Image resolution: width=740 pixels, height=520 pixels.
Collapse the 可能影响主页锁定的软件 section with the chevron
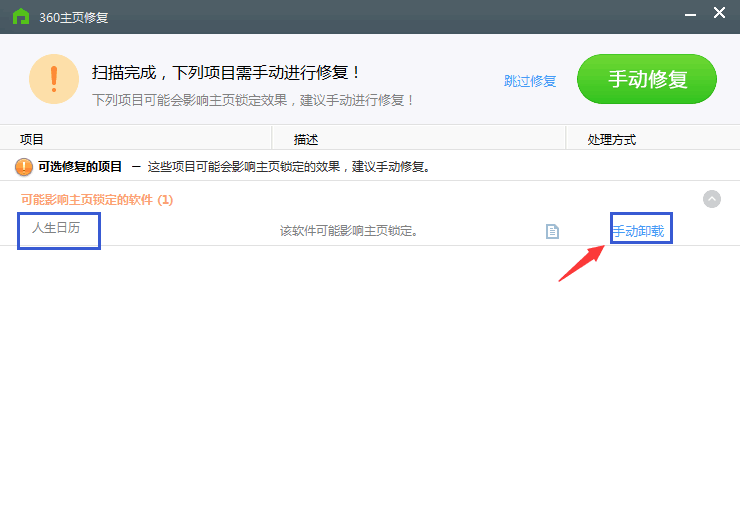pos(712,199)
